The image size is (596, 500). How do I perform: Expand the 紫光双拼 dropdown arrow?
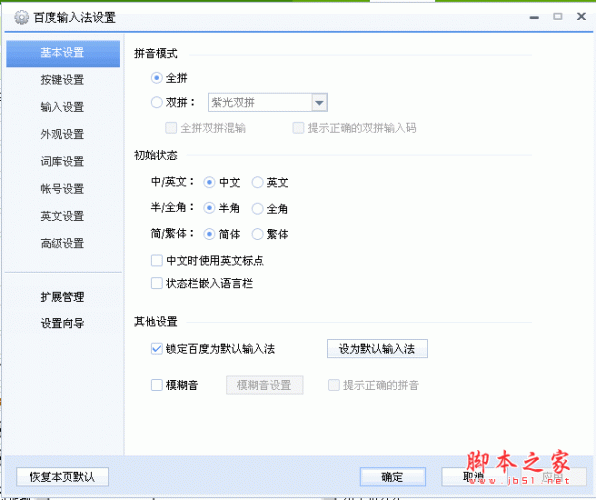319,103
